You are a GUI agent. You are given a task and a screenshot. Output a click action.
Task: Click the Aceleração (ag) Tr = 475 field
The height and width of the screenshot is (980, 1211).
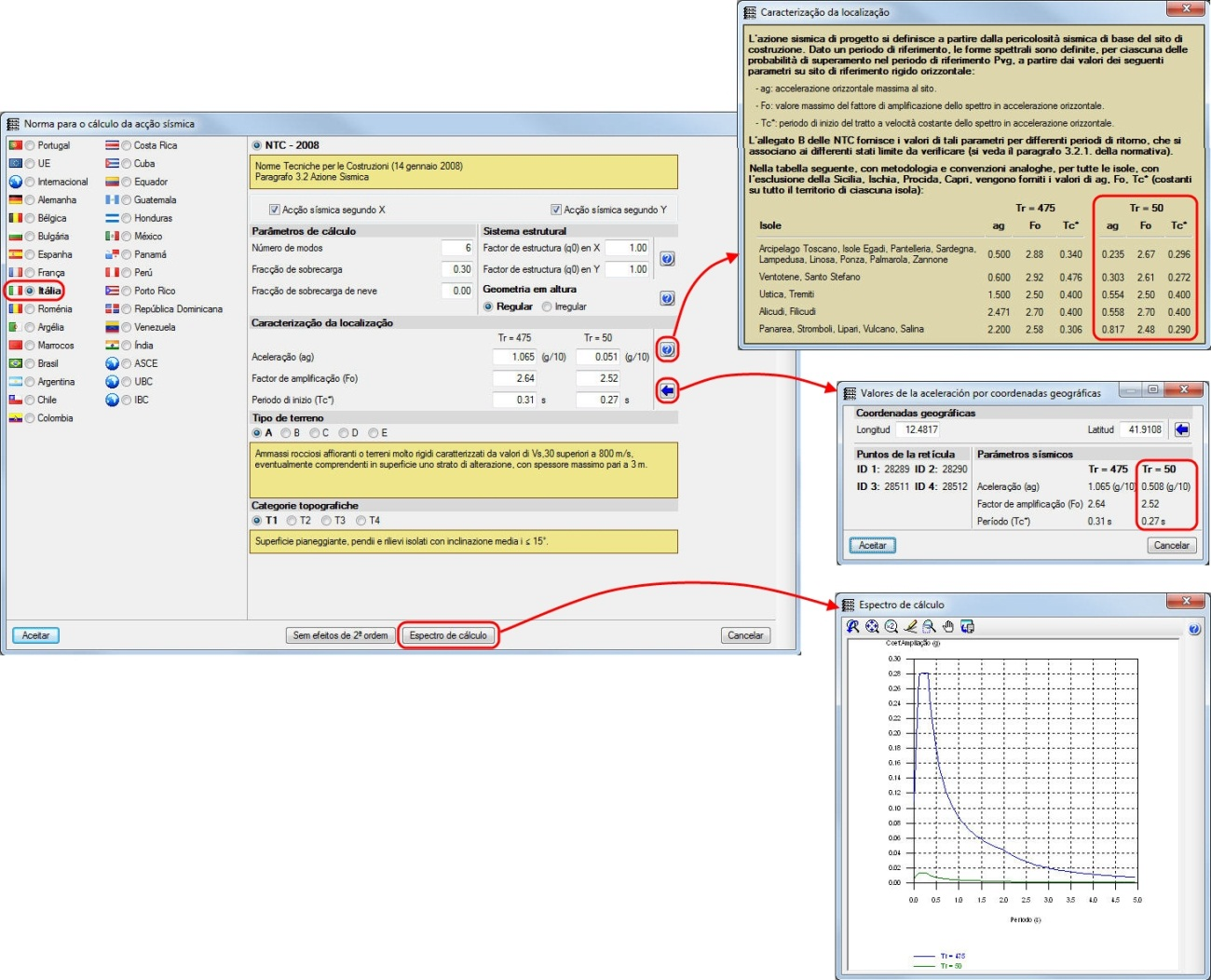tap(515, 357)
